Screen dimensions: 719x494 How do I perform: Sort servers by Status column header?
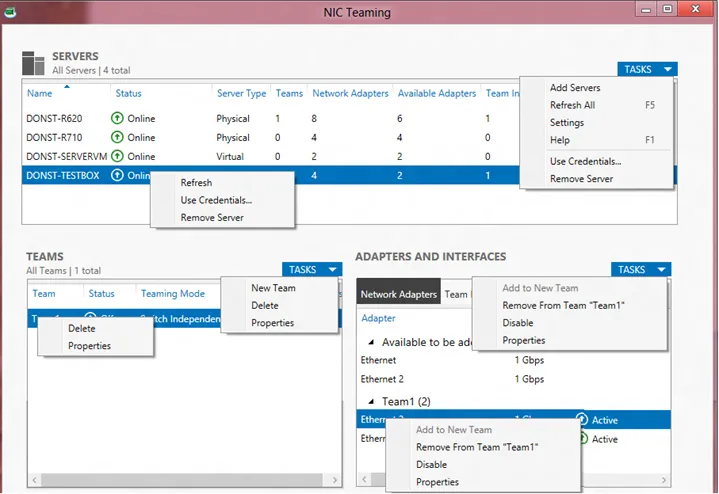pyautogui.click(x=128, y=94)
